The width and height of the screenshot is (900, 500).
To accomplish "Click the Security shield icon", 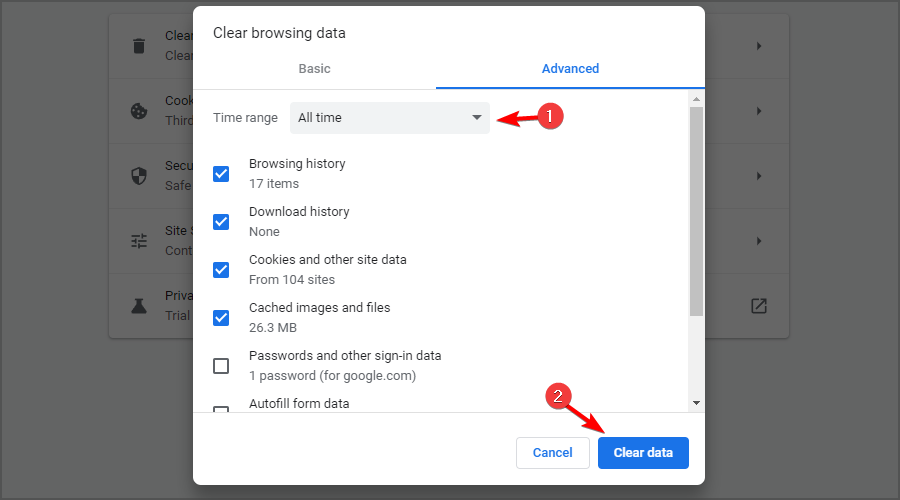I will [x=139, y=176].
